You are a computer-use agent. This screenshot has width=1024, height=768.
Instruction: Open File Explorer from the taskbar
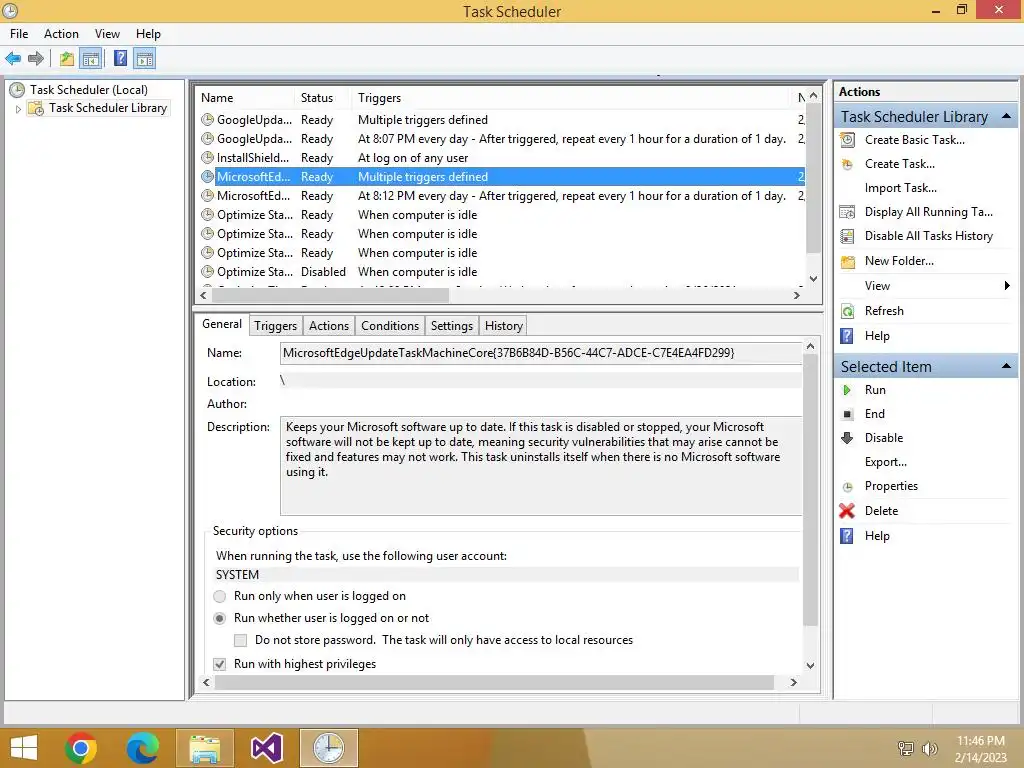coord(204,748)
